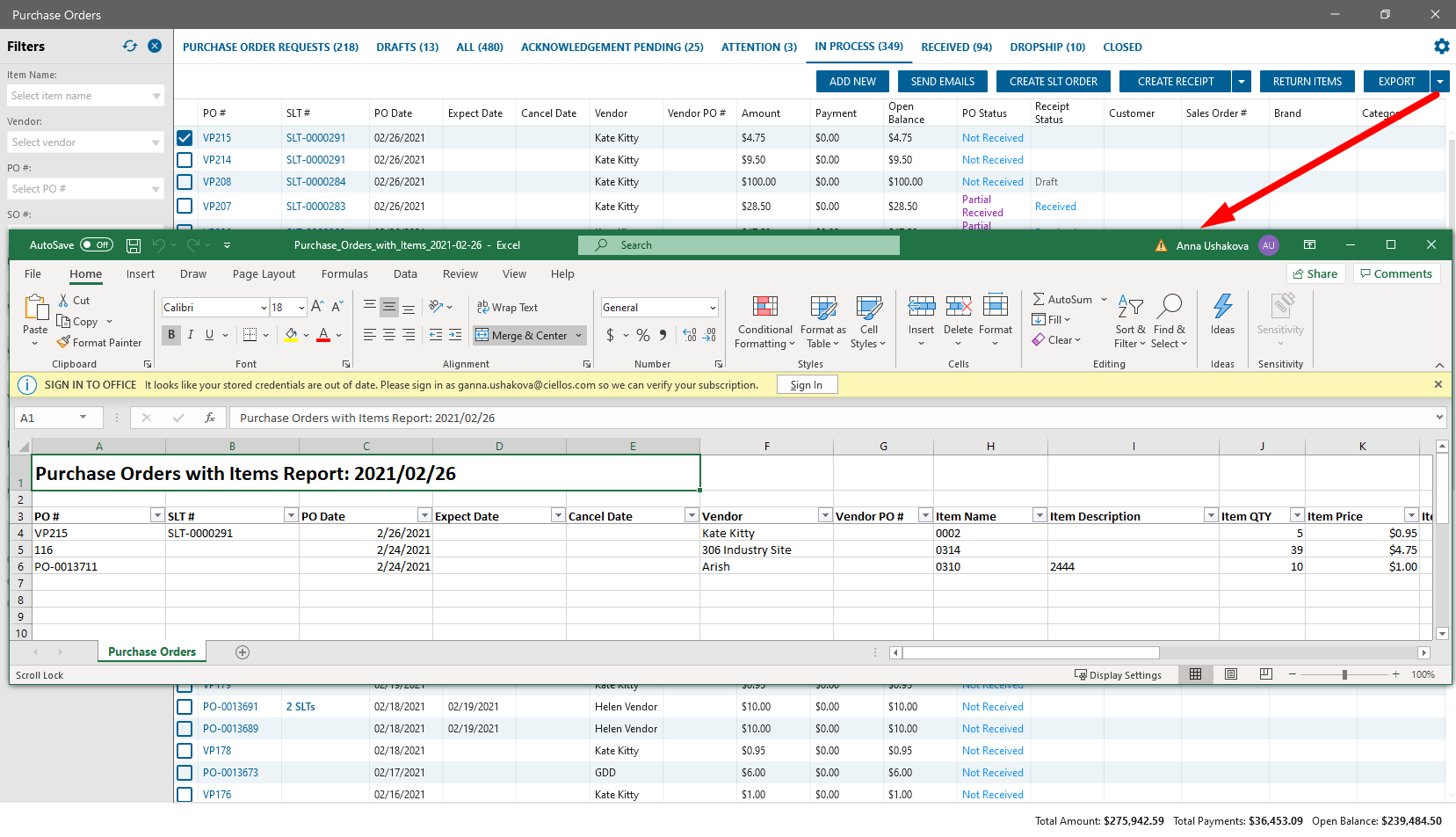Open the purchase orders settings gear
Screen dimensions: 1456x837
click(1441, 47)
